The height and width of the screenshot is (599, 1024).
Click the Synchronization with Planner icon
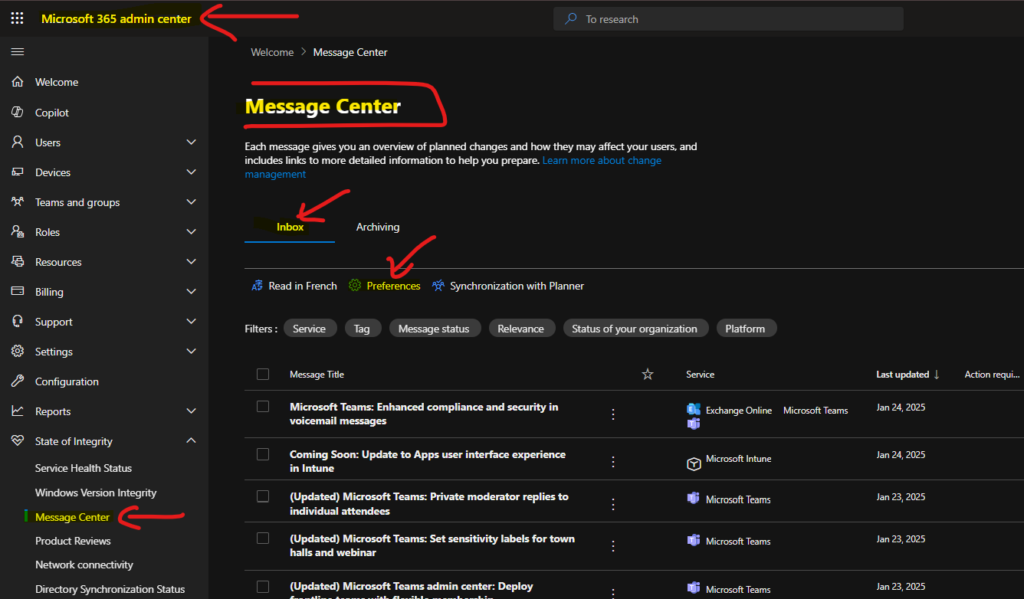click(438, 286)
